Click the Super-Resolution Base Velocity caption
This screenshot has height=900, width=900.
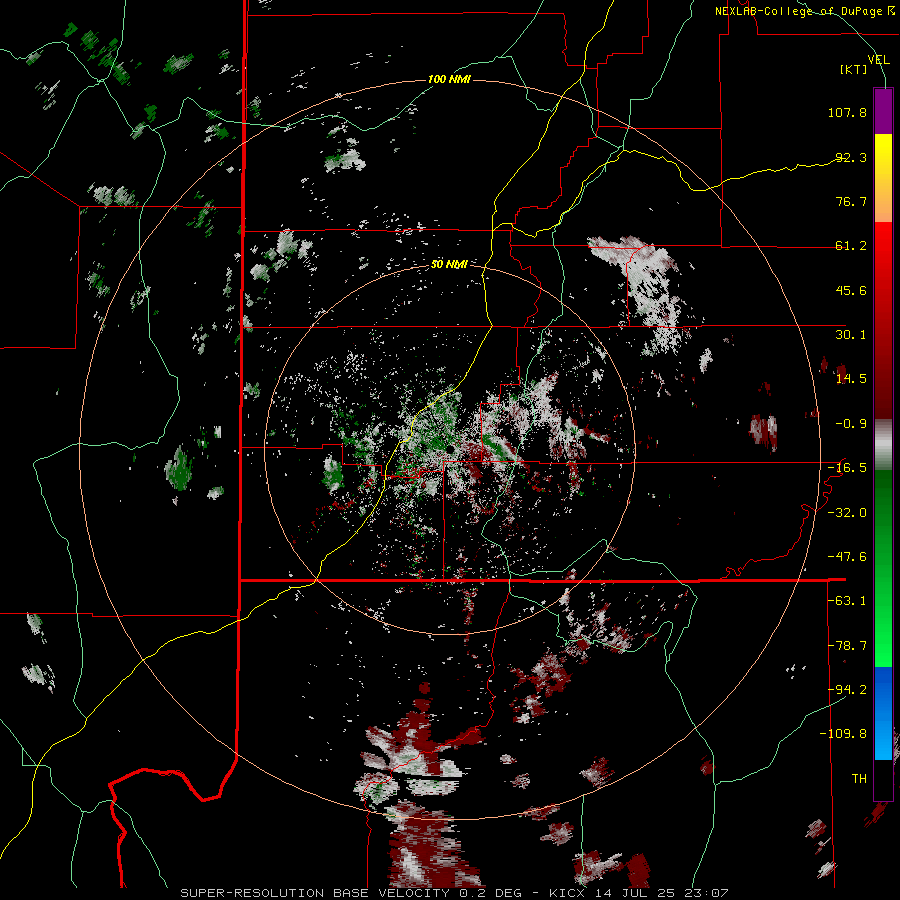(454, 893)
